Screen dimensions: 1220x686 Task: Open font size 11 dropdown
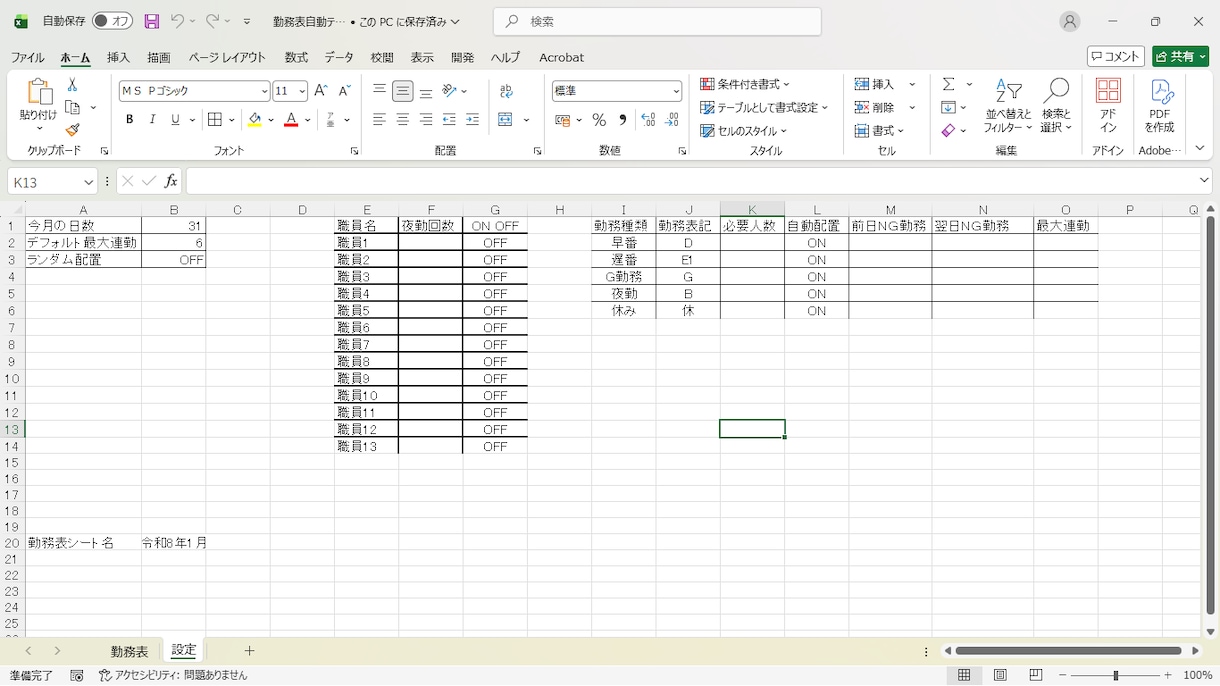pos(301,91)
